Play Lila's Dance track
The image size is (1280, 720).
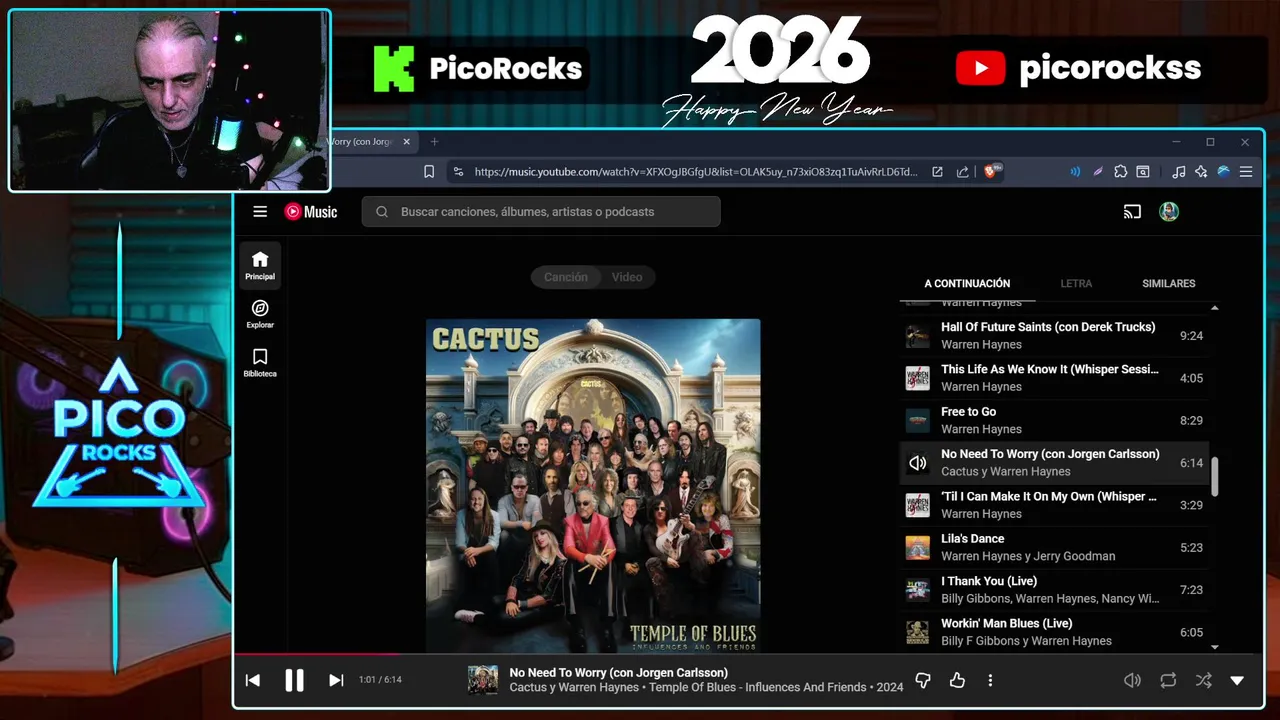click(1054, 547)
